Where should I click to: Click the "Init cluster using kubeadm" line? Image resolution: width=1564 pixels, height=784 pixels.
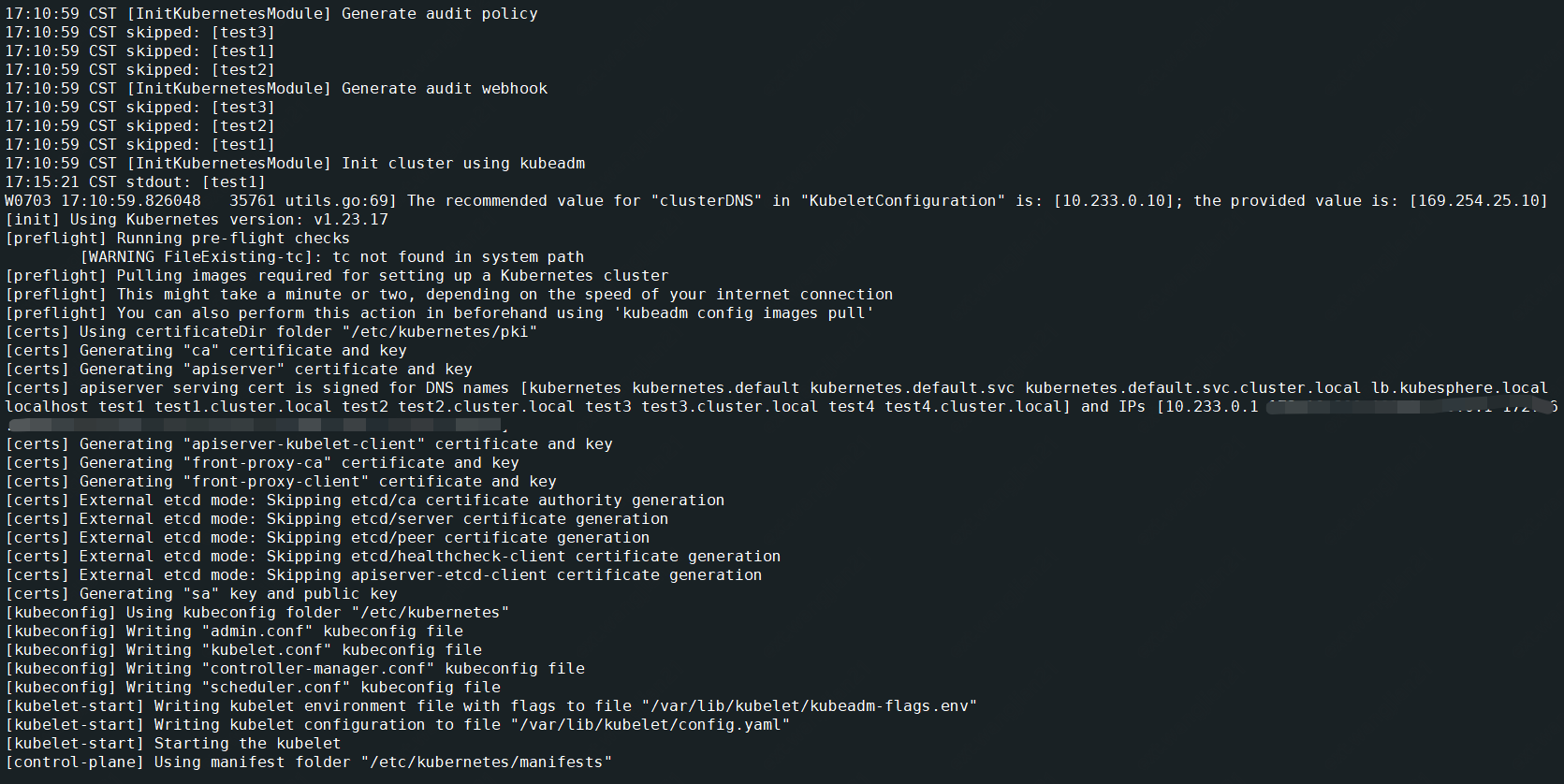click(295, 164)
